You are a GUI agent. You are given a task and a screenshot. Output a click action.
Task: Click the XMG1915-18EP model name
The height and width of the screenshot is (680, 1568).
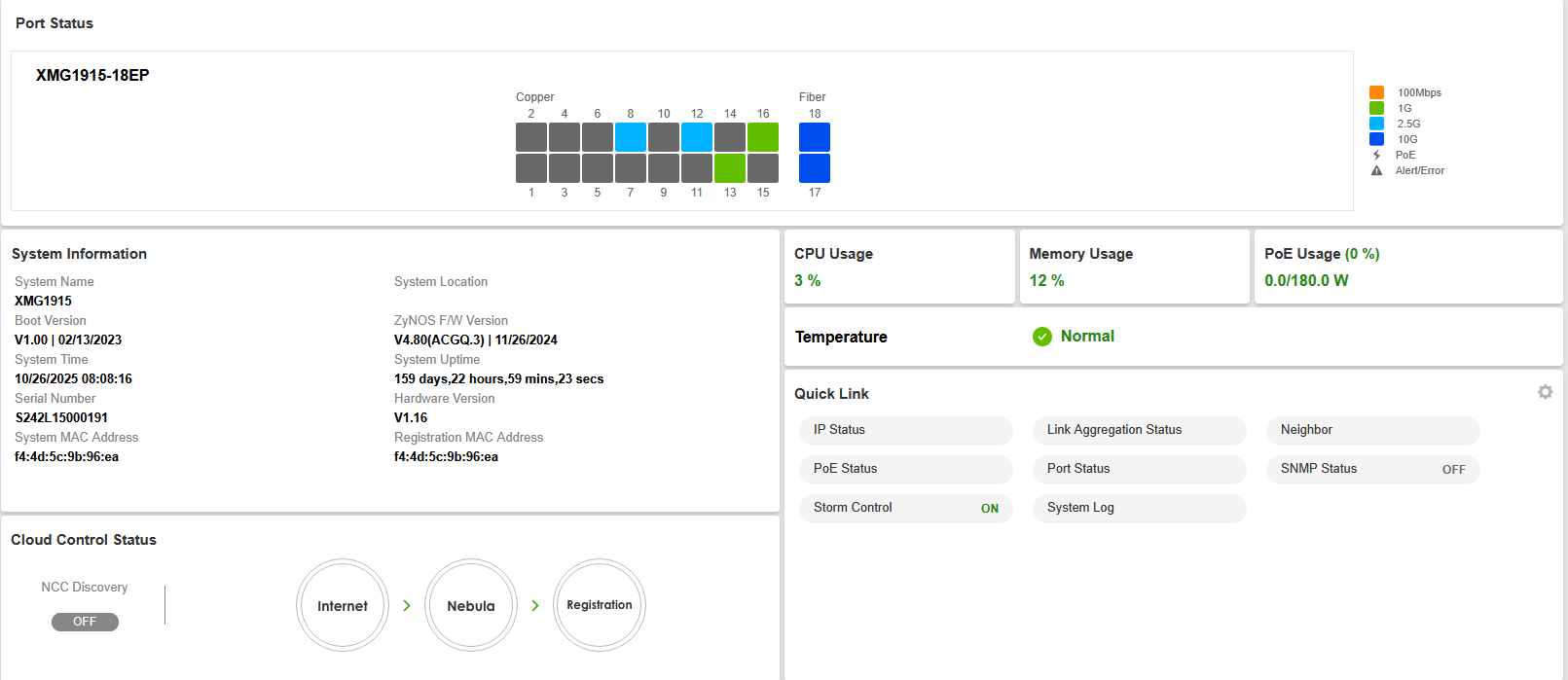click(x=92, y=75)
